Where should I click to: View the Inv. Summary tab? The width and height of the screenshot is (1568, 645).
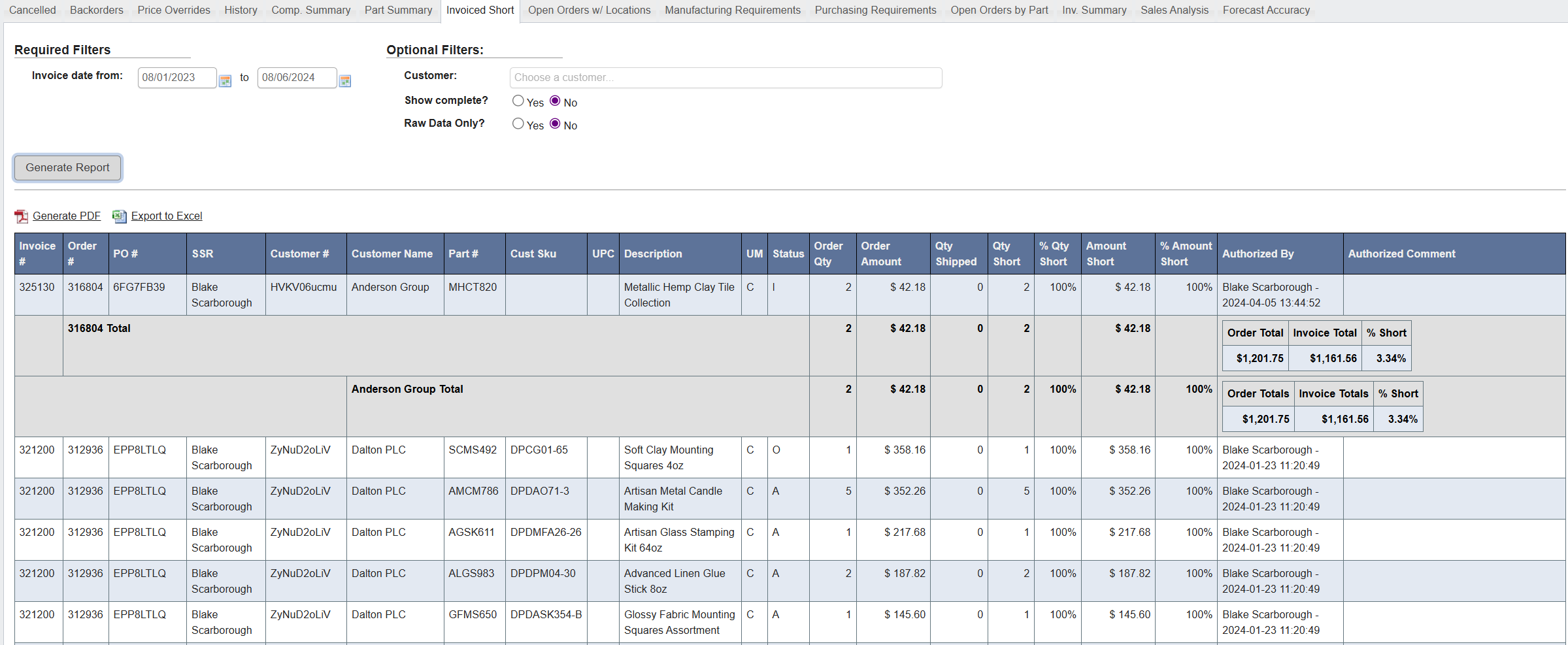pos(1094,10)
